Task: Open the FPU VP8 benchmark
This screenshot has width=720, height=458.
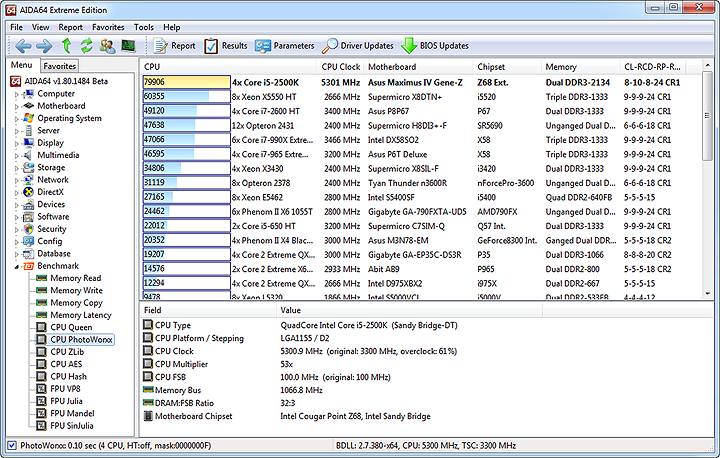Action: click(65, 389)
